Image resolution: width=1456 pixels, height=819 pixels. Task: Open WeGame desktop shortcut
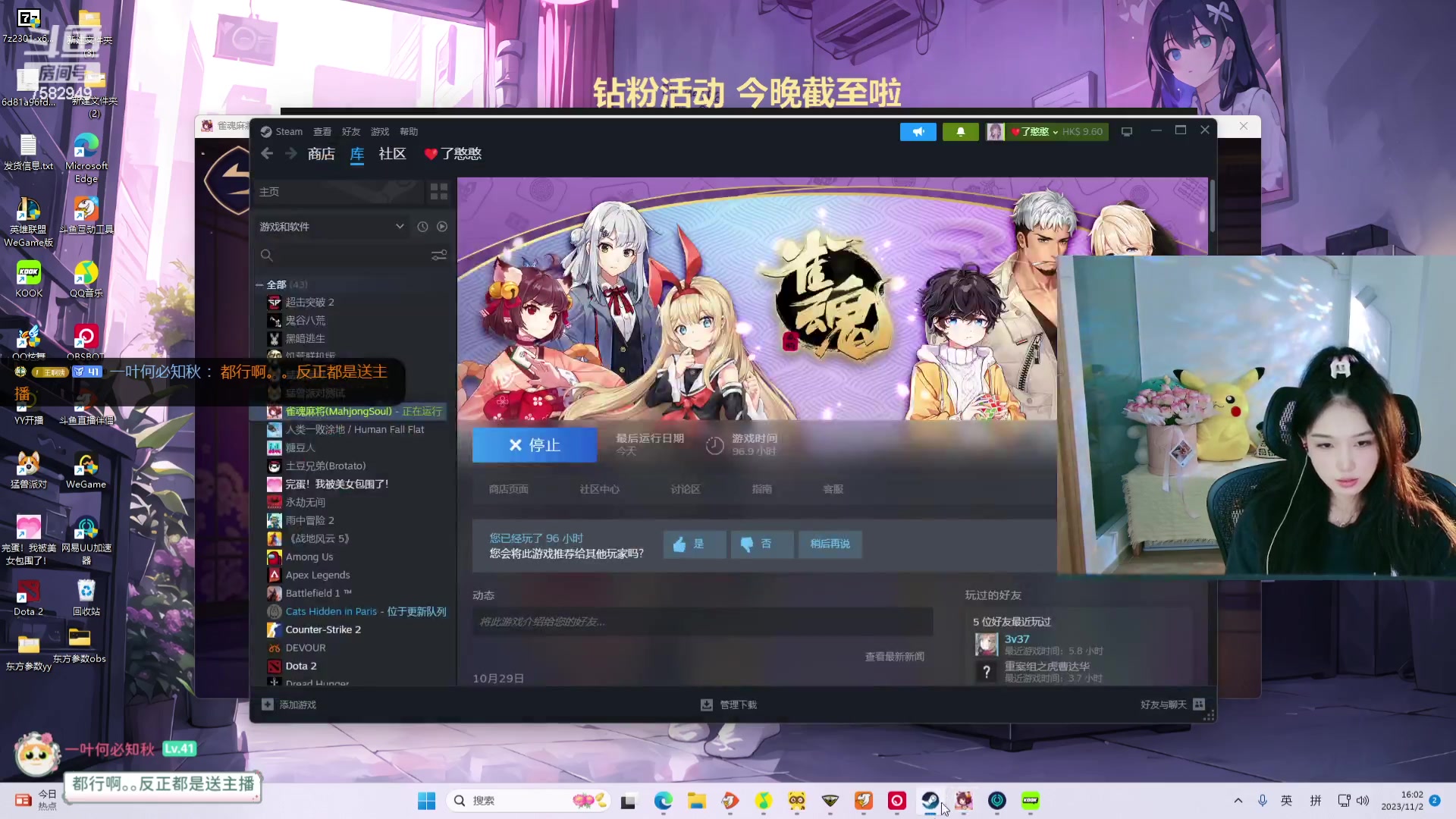(x=86, y=470)
